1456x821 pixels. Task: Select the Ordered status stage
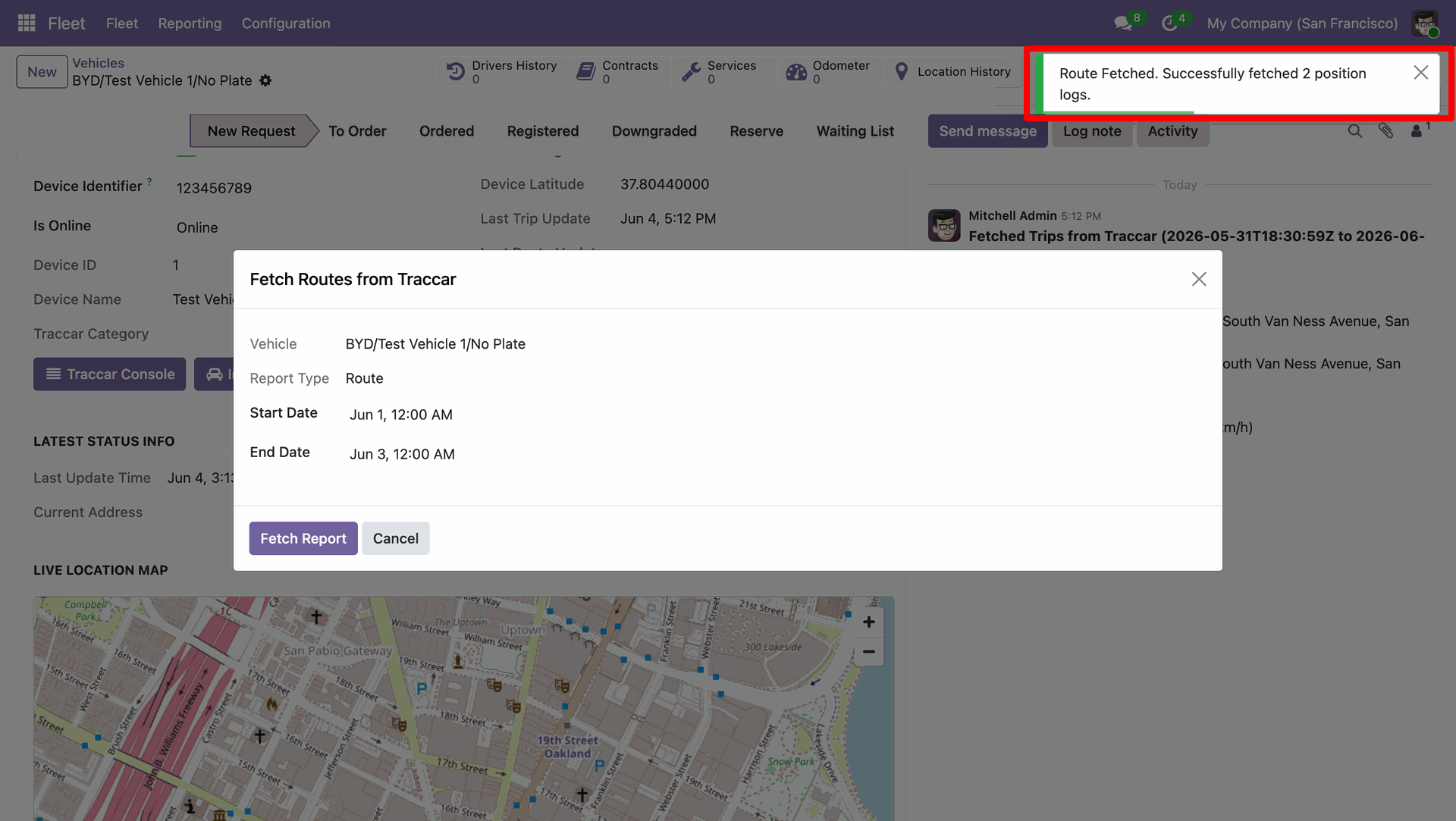447,131
